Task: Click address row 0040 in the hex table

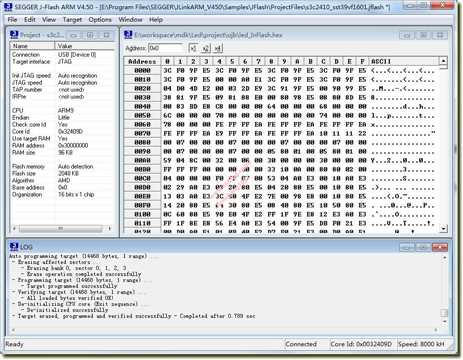Action: (142, 106)
